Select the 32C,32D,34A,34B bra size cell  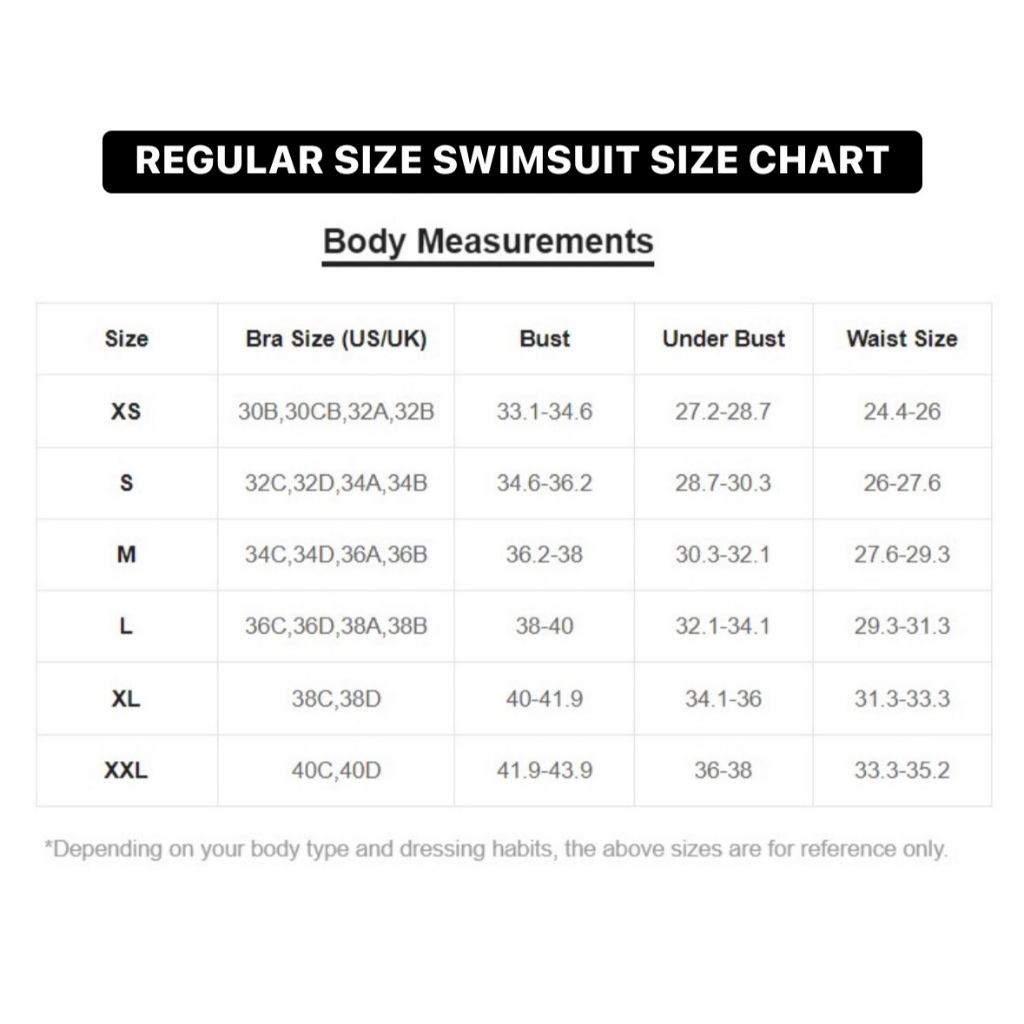click(336, 483)
